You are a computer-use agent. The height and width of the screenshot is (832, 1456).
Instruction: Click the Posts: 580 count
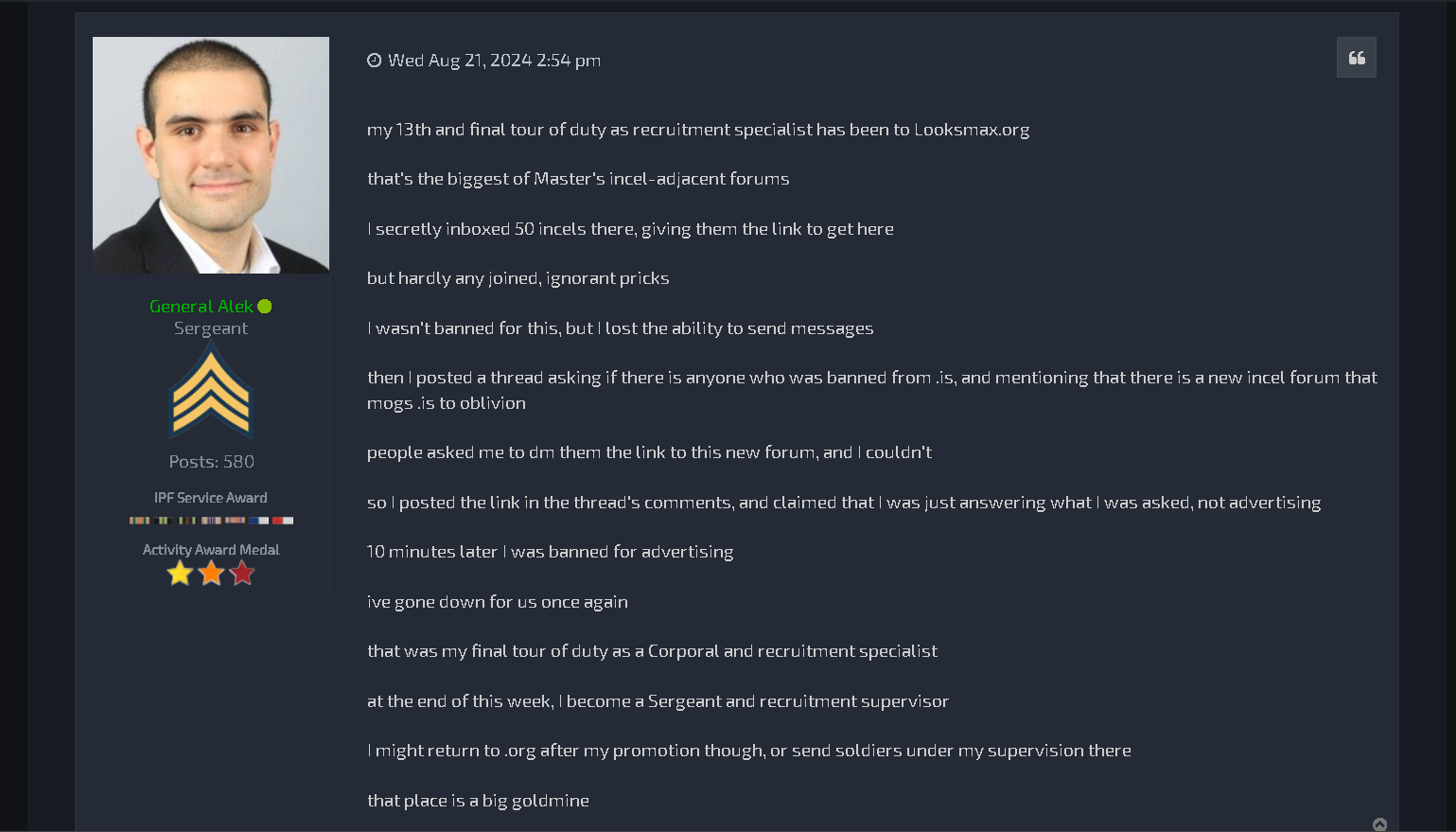click(x=211, y=462)
